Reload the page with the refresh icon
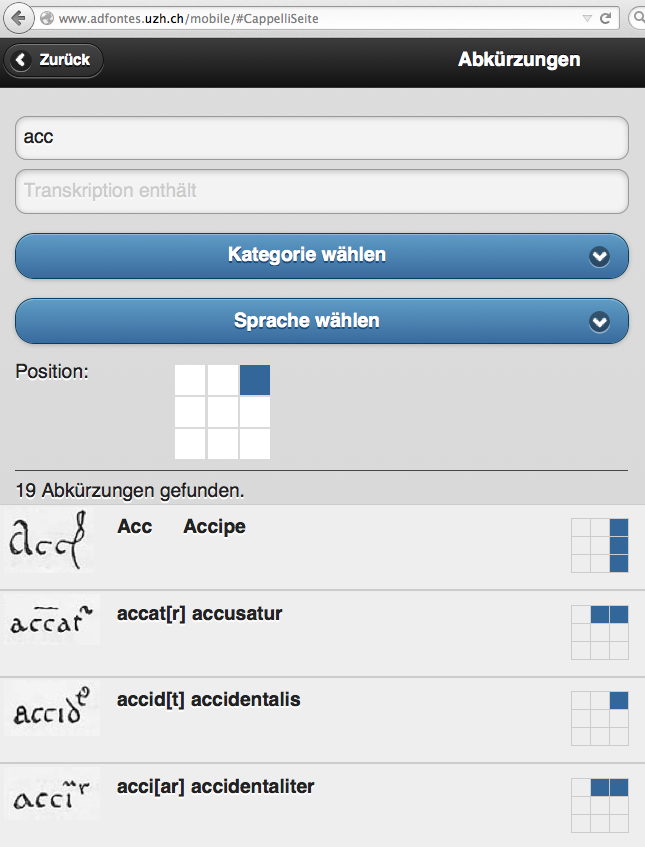Viewport: 645px width, 847px height. click(x=605, y=18)
